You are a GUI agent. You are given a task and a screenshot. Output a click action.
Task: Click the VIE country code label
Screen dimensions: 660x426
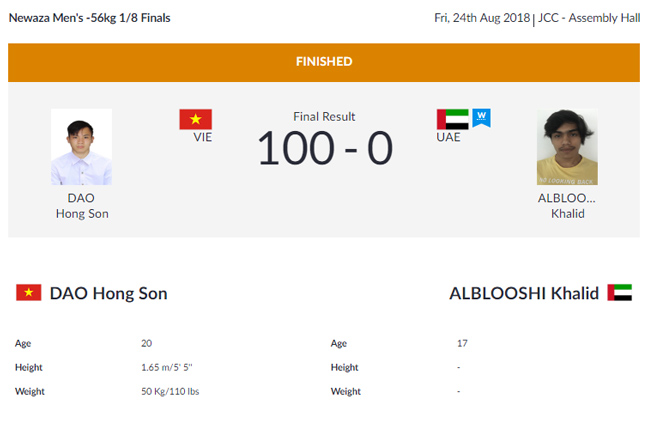coord(202,137)
